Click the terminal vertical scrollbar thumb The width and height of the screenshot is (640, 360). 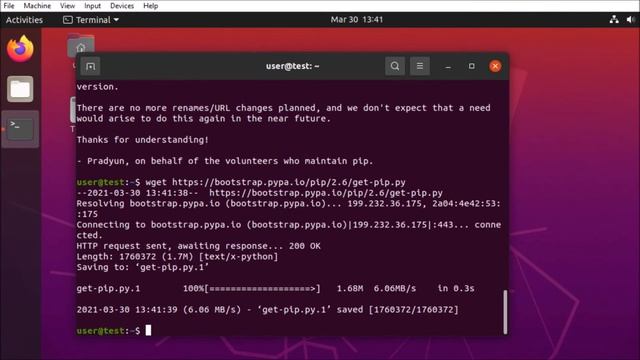click(x=505, y=312)
